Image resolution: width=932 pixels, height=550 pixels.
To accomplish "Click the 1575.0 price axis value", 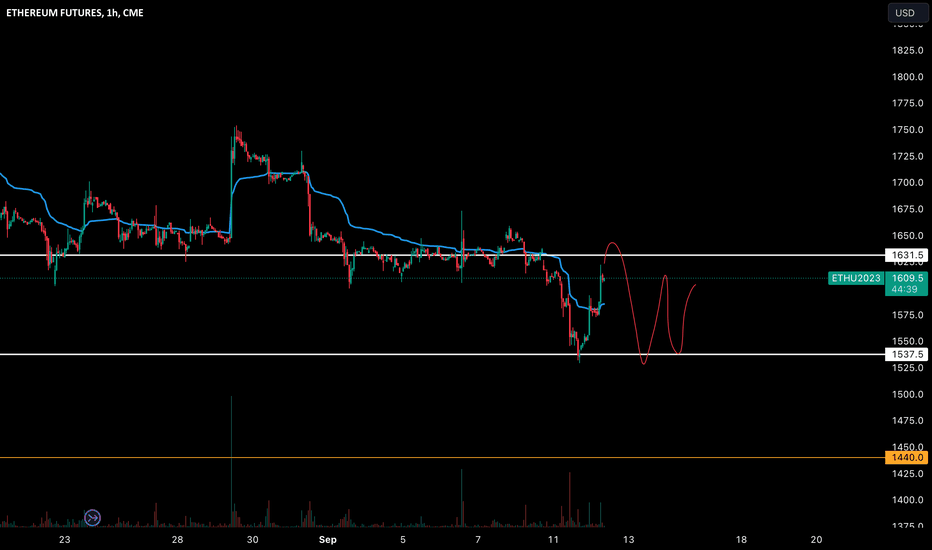I will pos(908,315).
